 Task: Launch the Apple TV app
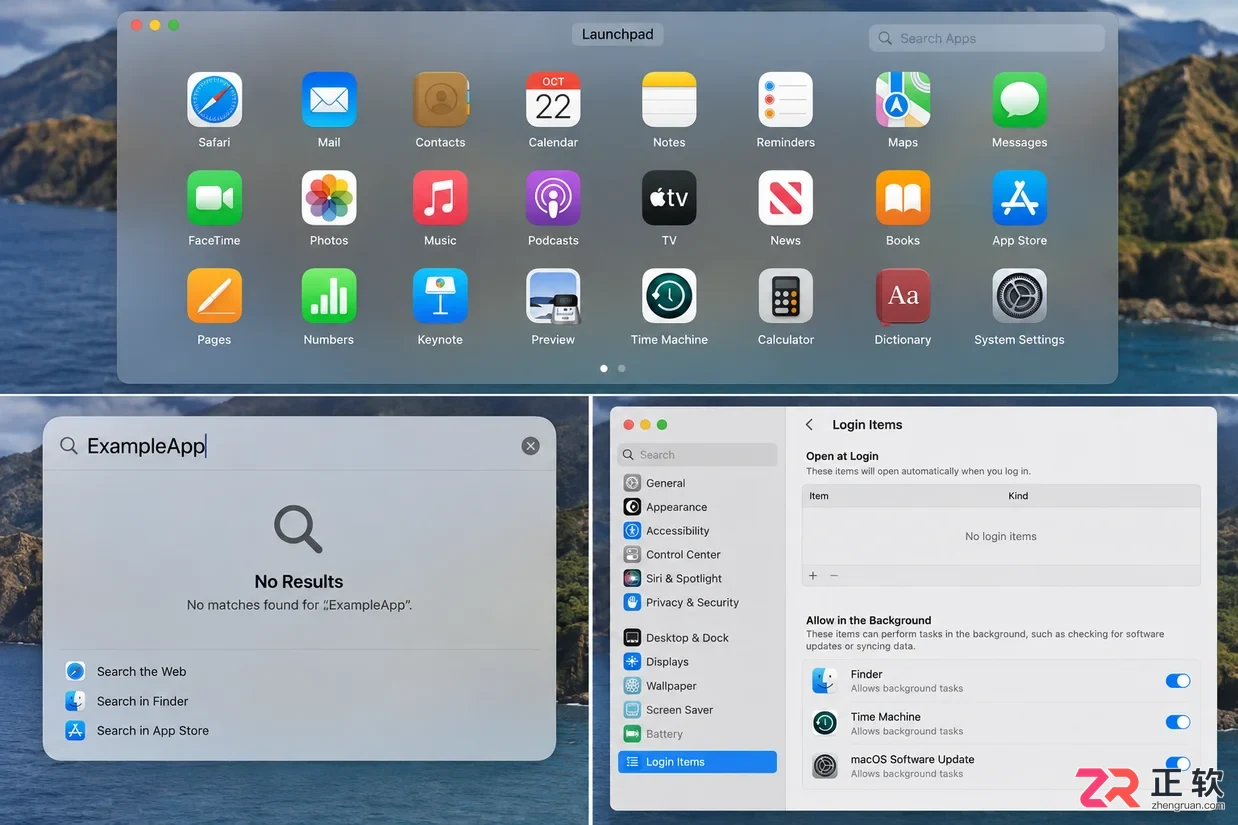(669, 197)
